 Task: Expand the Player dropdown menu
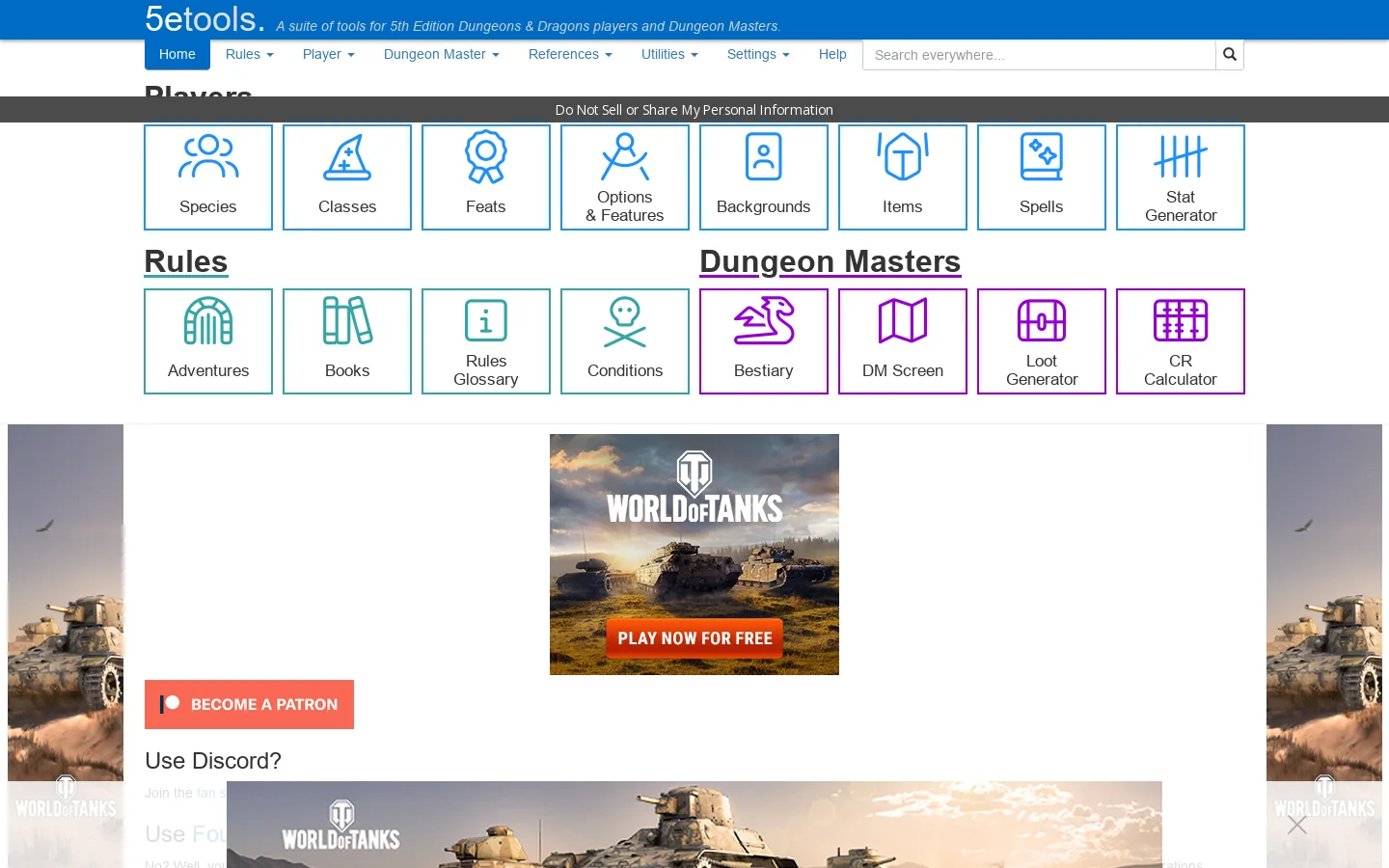pyautogui.click(x=329, y=55)
